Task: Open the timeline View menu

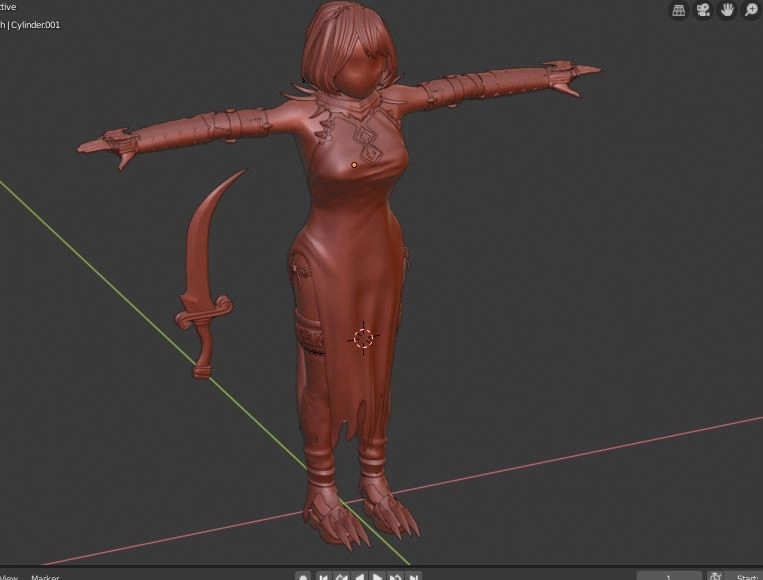Action: coord(8,576)
